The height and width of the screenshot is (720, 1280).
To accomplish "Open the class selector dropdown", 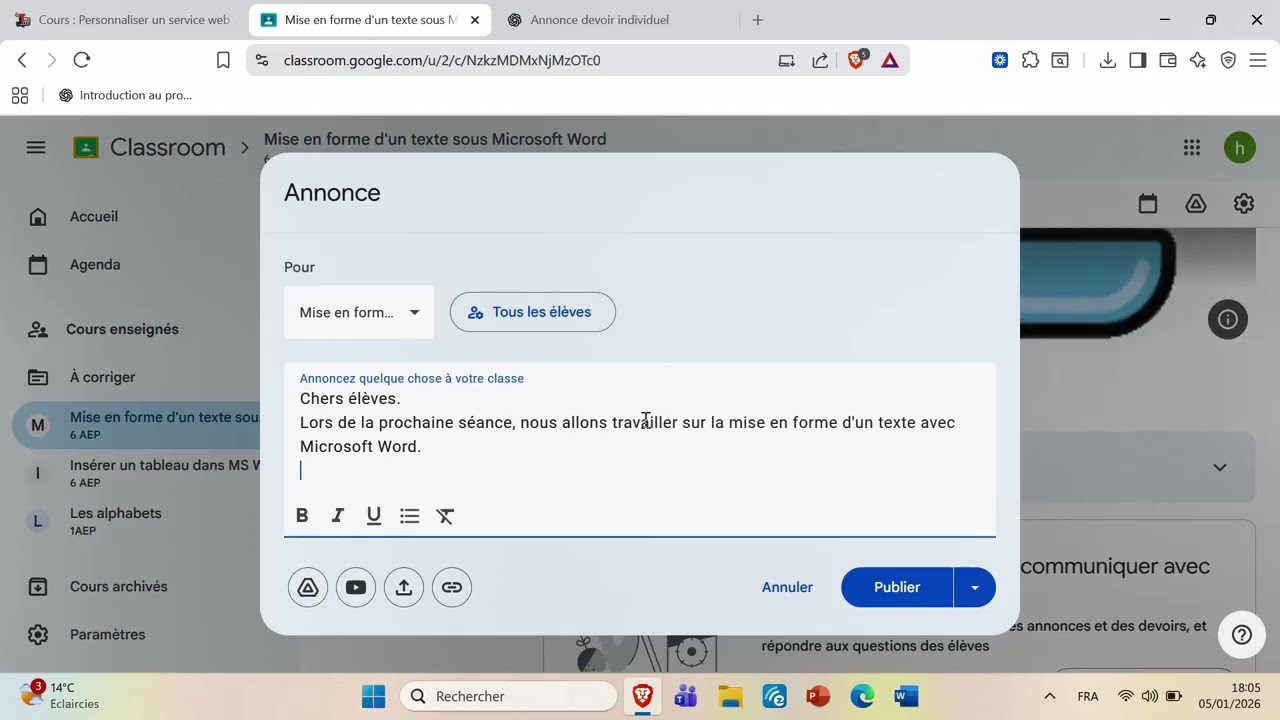I will (x=359, y=312).
